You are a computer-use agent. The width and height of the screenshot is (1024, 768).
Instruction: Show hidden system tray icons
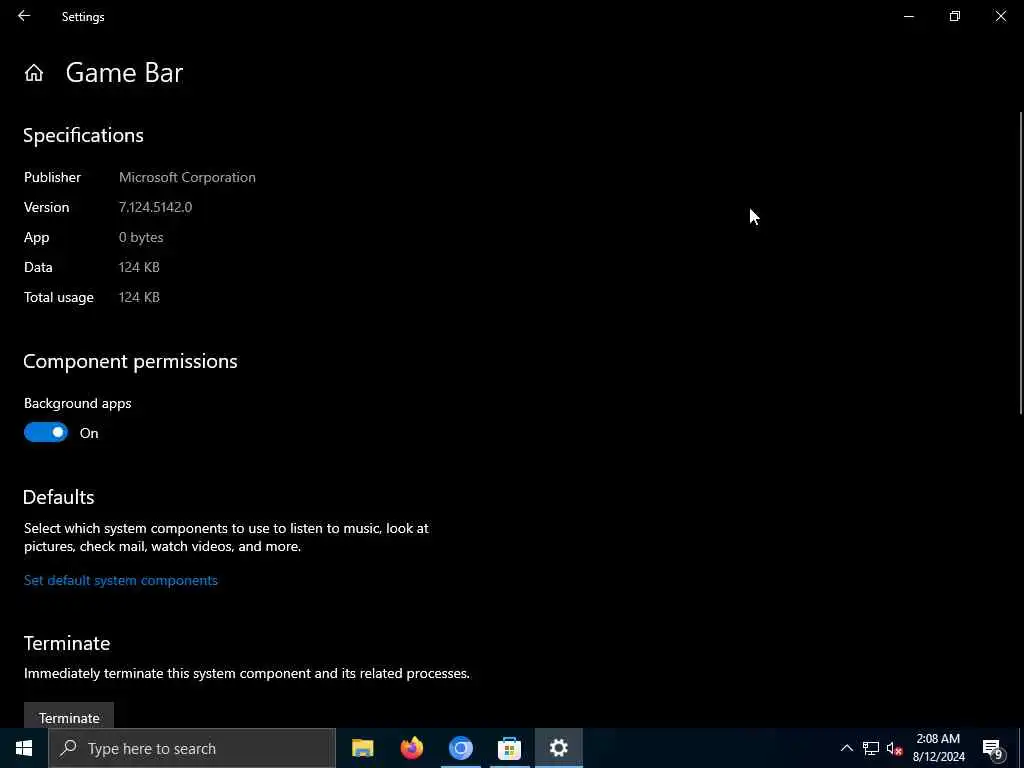click(846, 748)
